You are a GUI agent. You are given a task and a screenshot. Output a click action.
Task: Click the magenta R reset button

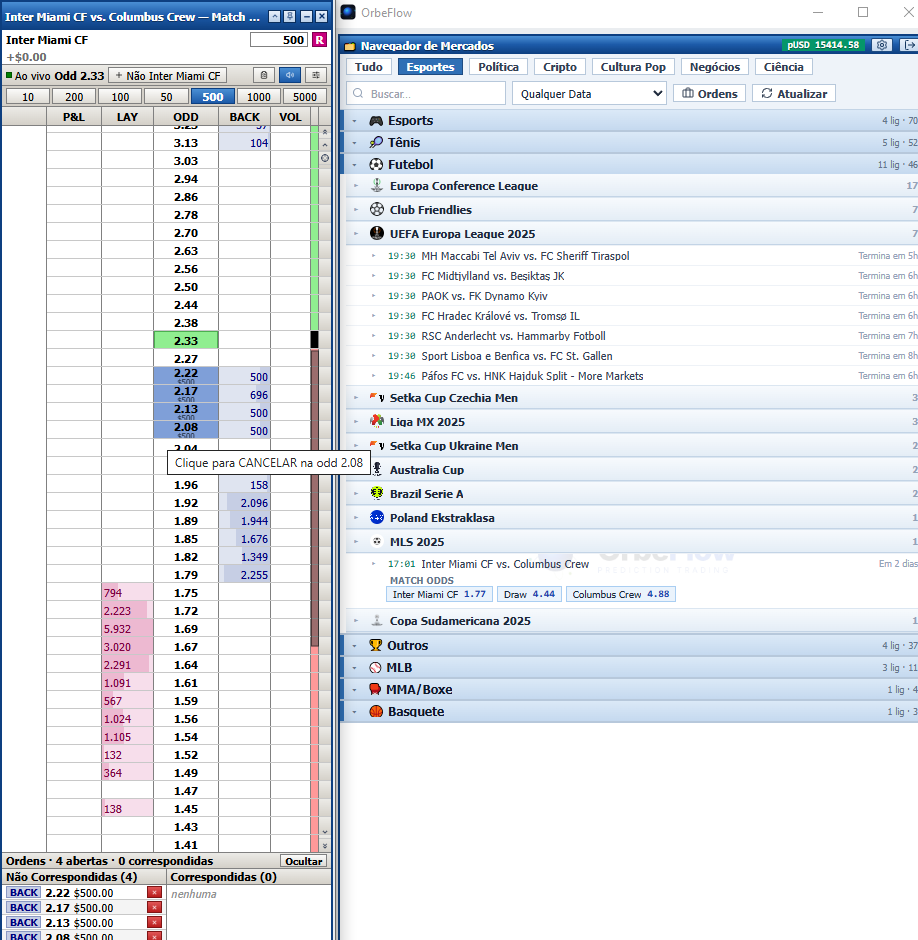[x=320, y=40]
